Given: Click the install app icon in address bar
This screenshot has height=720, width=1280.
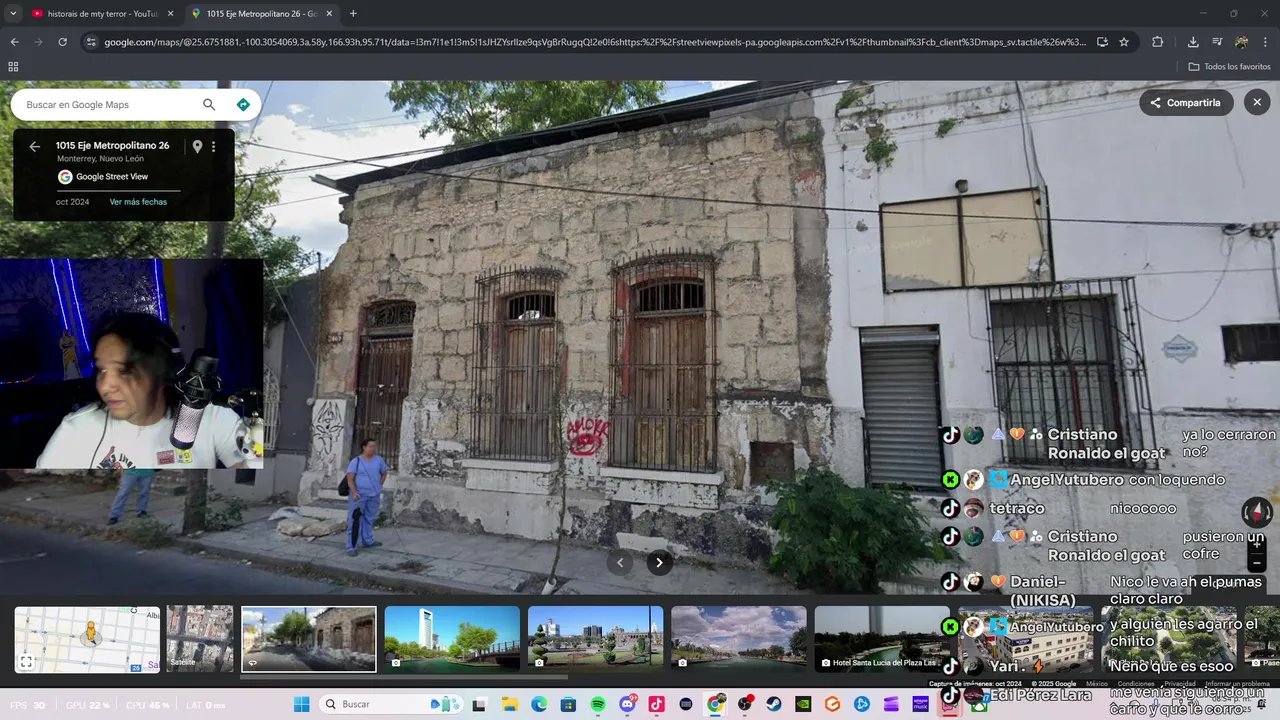Looking at the screenshot, I should click(1102, 42).
